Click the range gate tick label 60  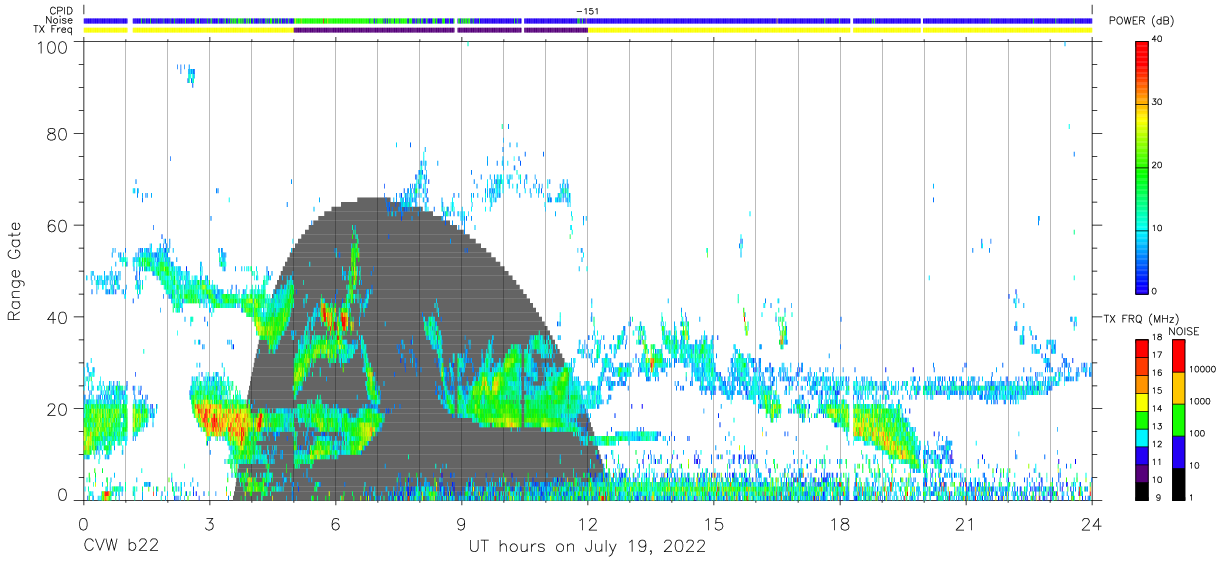(x=58, y=225)
